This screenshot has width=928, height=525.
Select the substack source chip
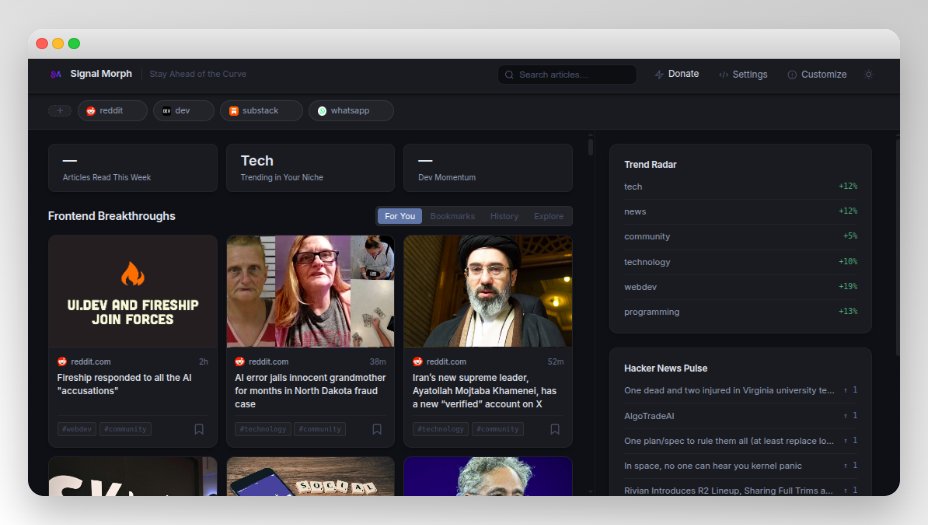tap(261, 111)
